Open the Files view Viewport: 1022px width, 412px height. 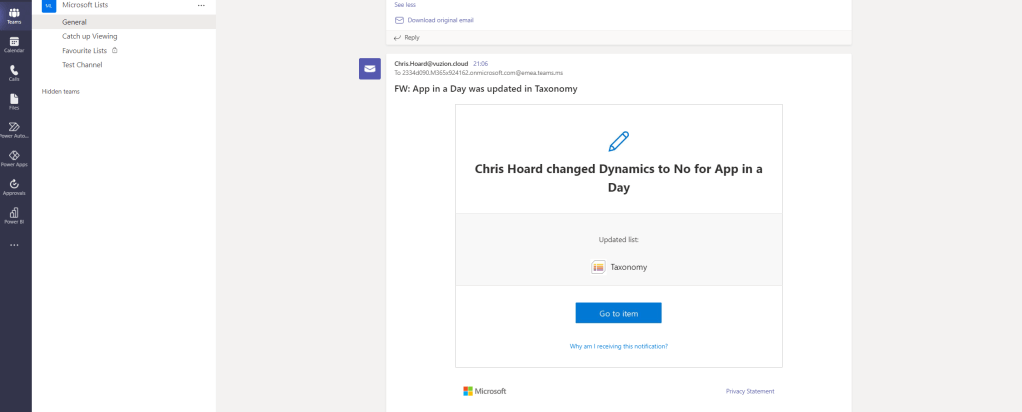click(x=14, y=101)
